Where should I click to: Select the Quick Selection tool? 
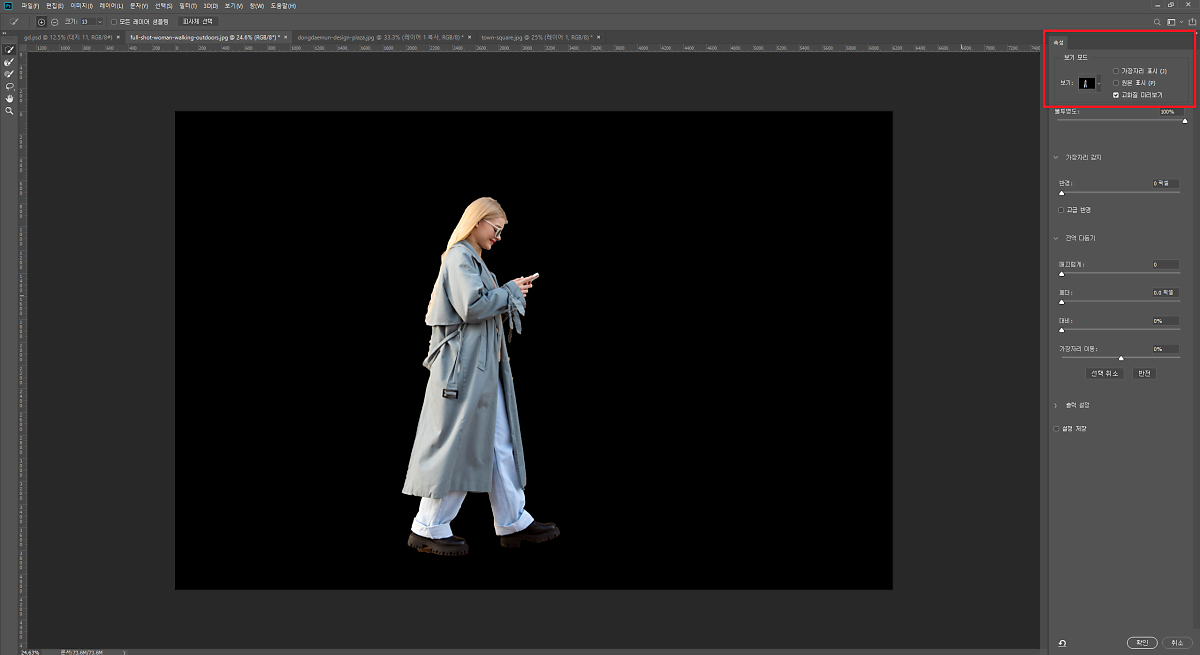(10, 49)
